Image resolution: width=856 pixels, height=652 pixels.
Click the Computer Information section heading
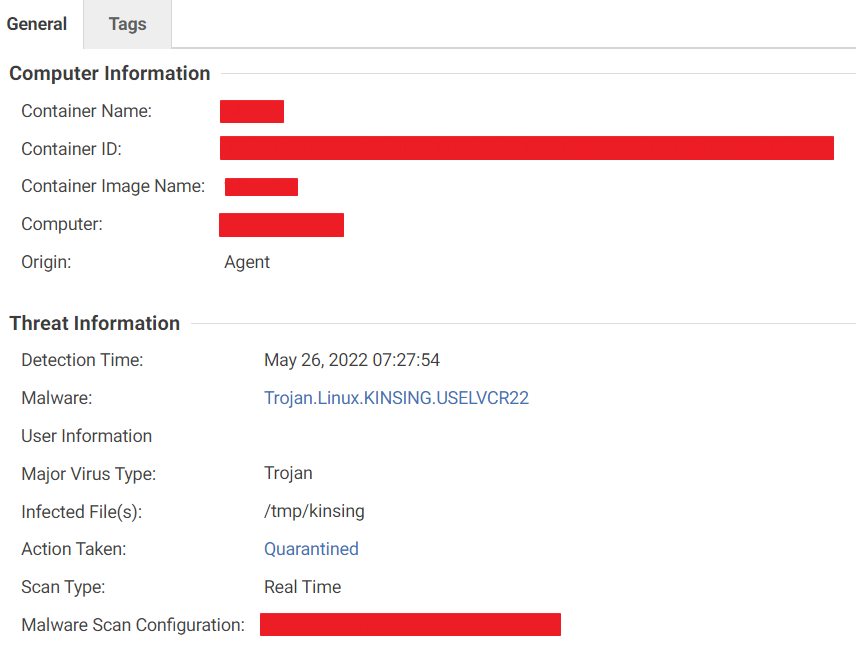110,73
